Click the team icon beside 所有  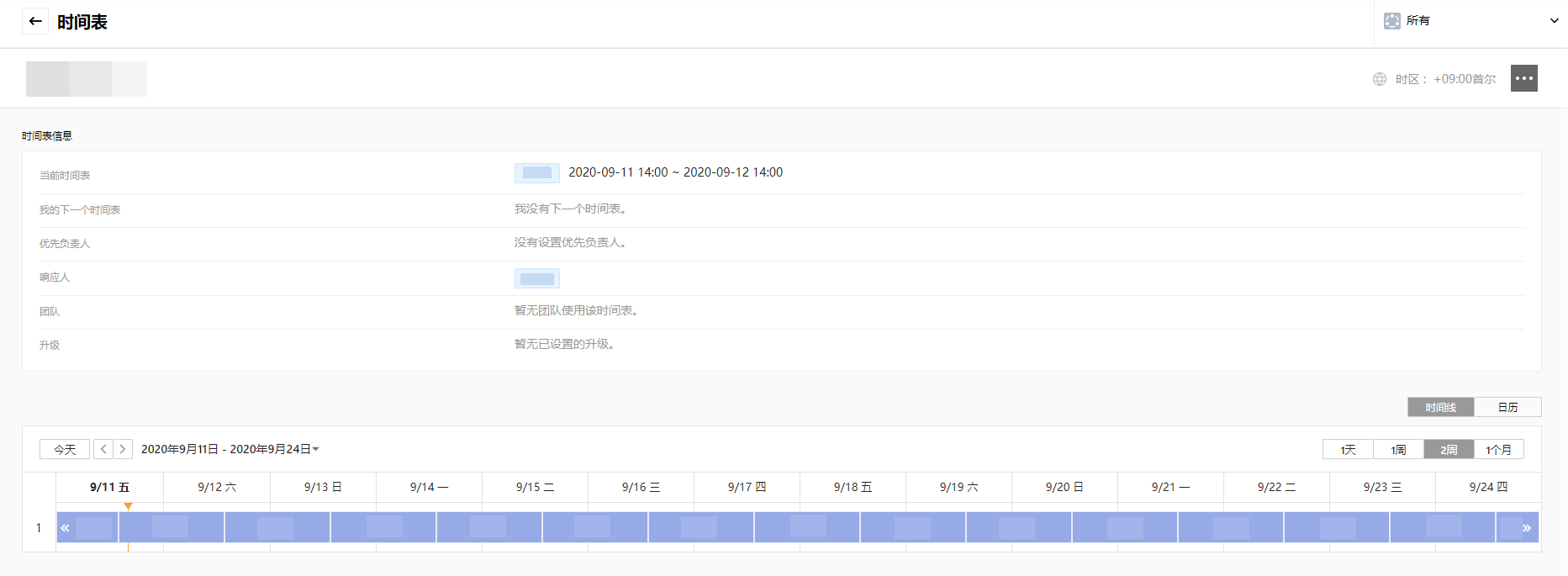tap(1392, 20)
